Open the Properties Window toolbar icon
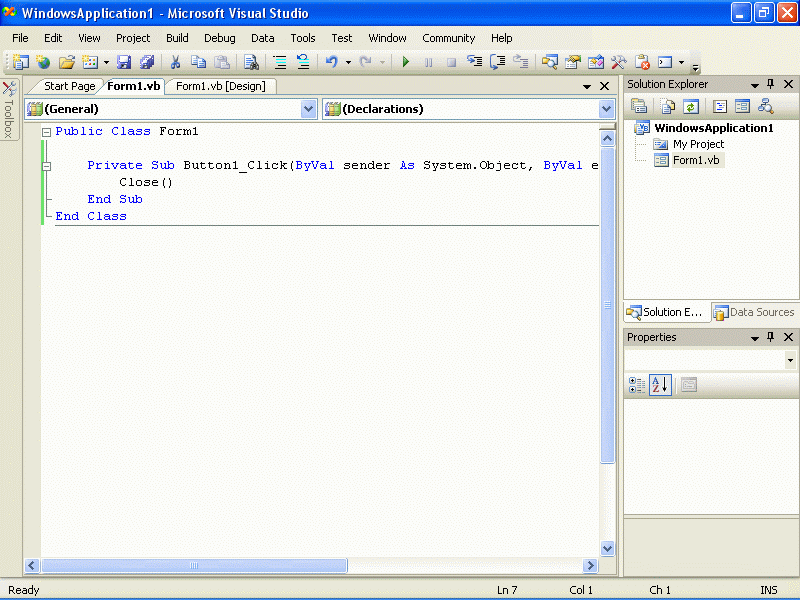This screenshot has height=600, width=800. click(x=573, y=62)
